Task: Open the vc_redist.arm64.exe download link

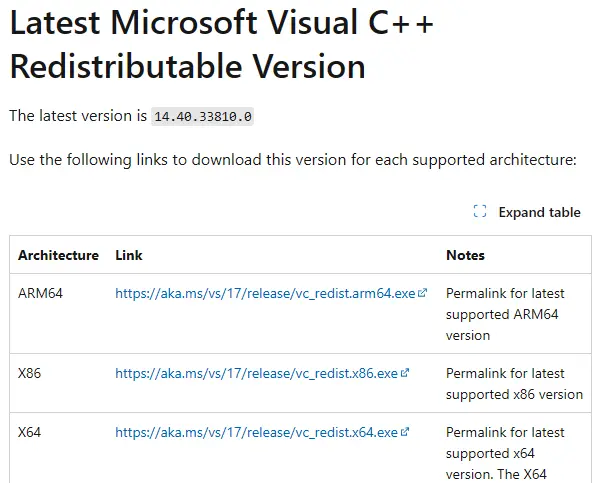Action: (265, 293)
